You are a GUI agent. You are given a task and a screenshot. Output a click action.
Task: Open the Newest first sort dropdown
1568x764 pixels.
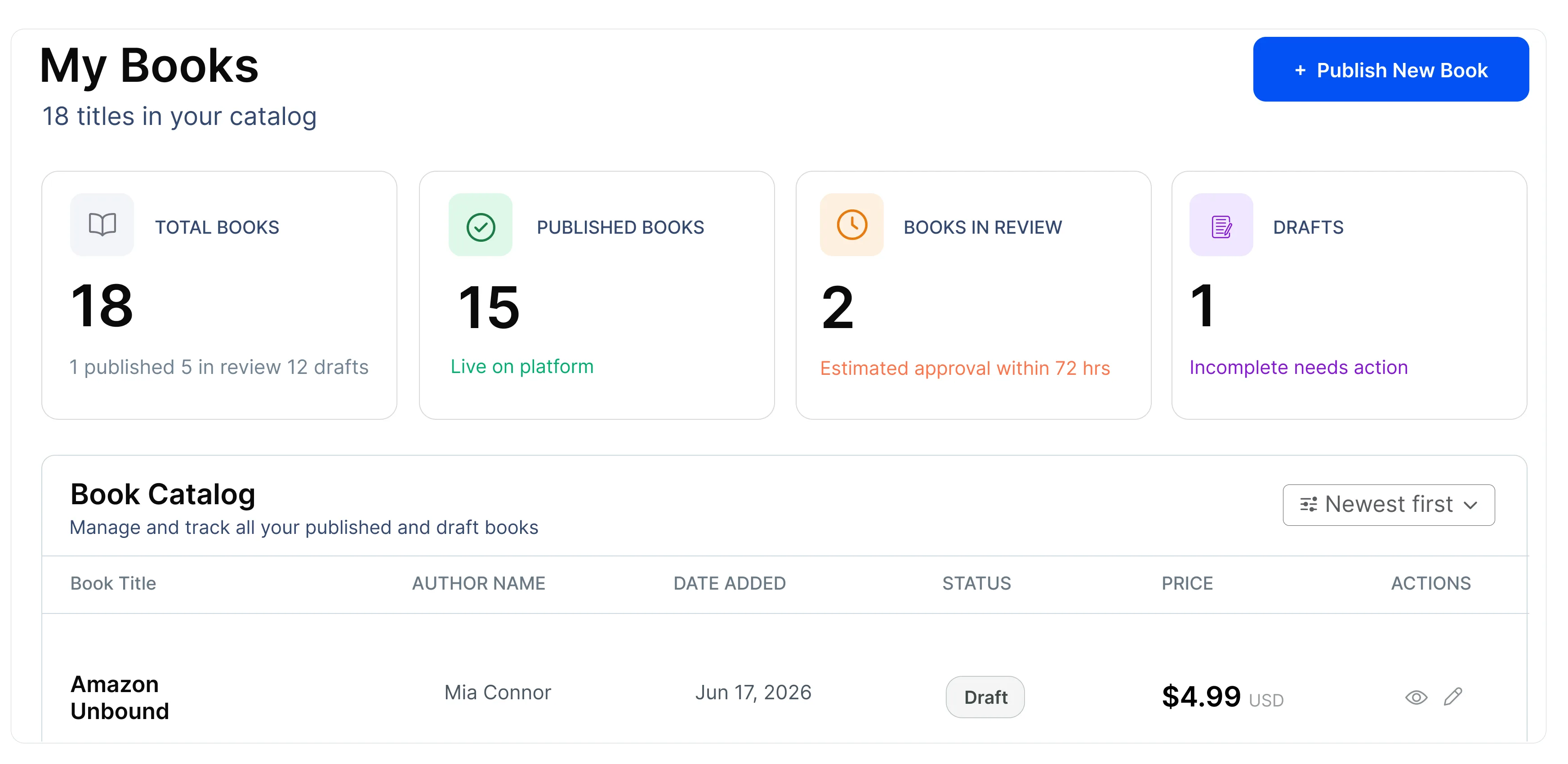(x=1389, y=505)
